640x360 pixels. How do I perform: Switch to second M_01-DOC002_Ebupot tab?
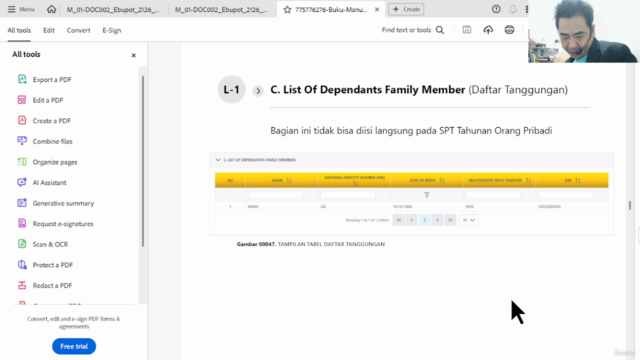click(x=221, y=9)
